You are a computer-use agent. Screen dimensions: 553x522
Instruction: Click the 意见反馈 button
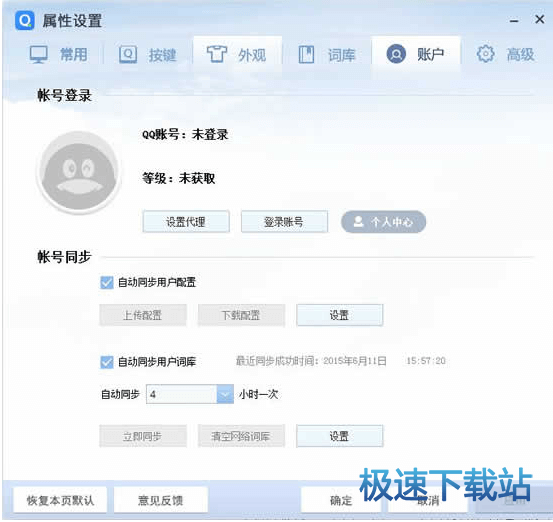tap(160, 500)
